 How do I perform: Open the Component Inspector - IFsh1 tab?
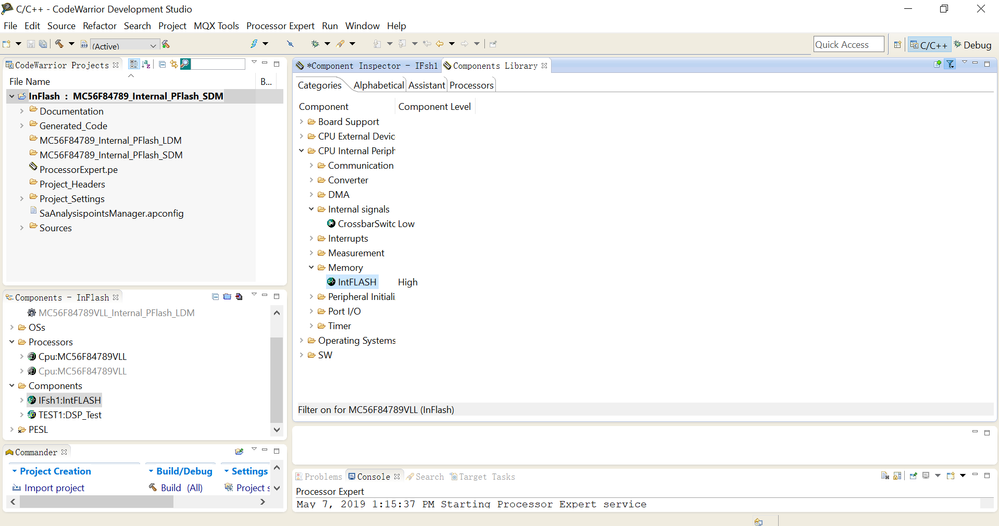[x=367, y=66]
